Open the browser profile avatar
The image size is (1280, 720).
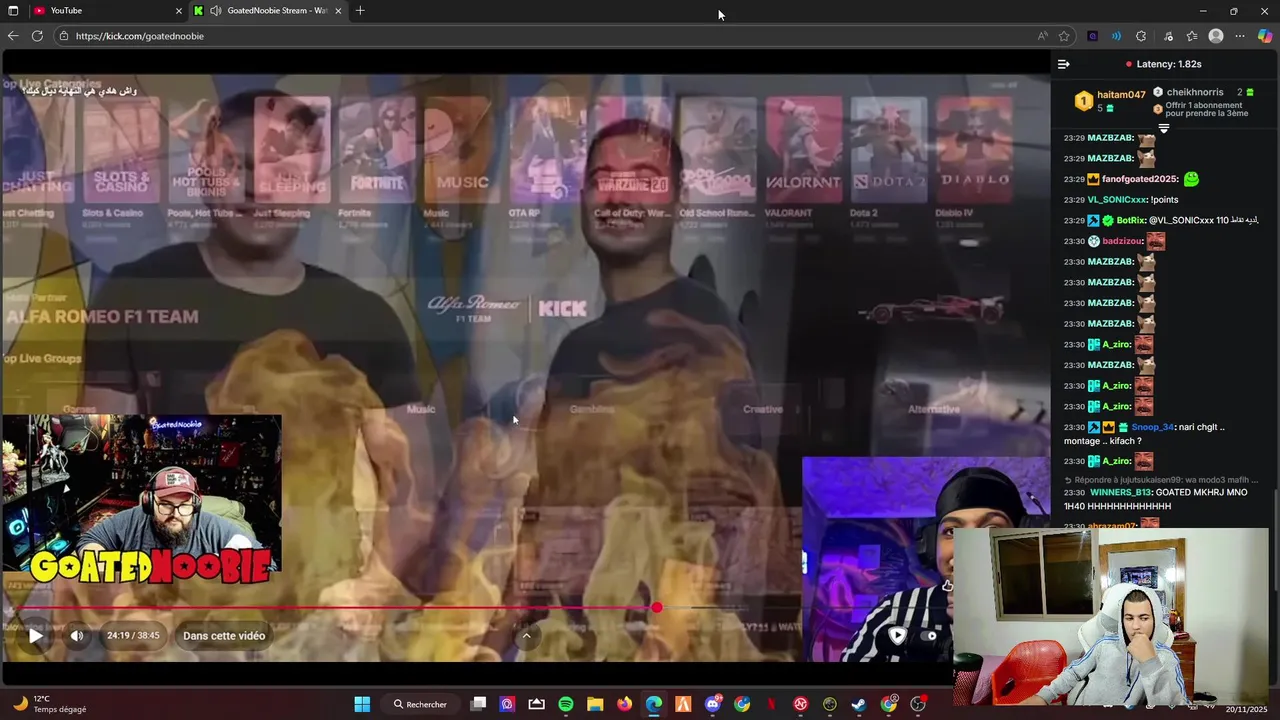click(1216, 36)
